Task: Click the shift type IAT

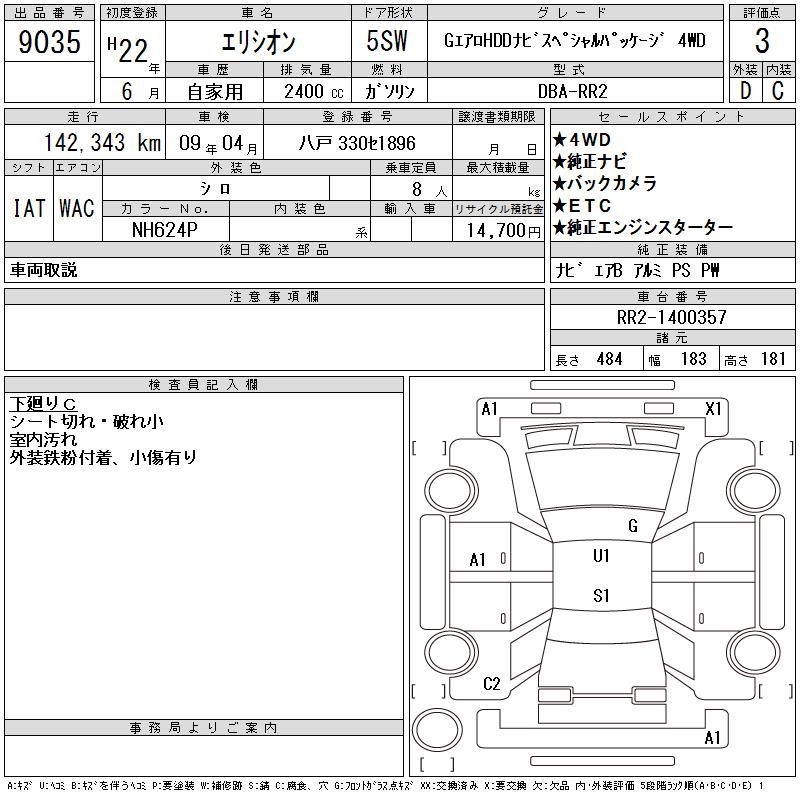Action: (29, 209)
